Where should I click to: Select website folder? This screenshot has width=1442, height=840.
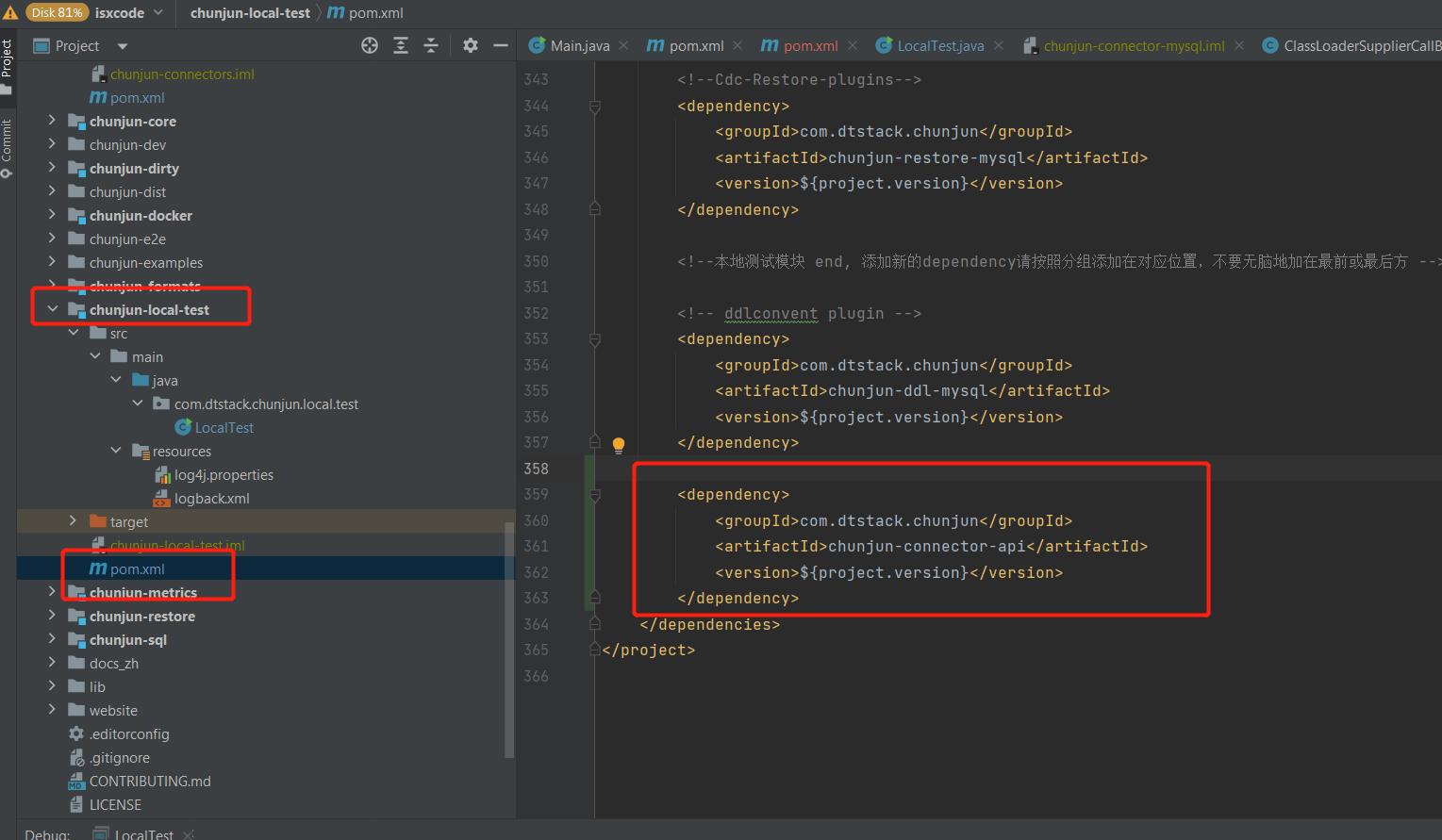(113, 711)
